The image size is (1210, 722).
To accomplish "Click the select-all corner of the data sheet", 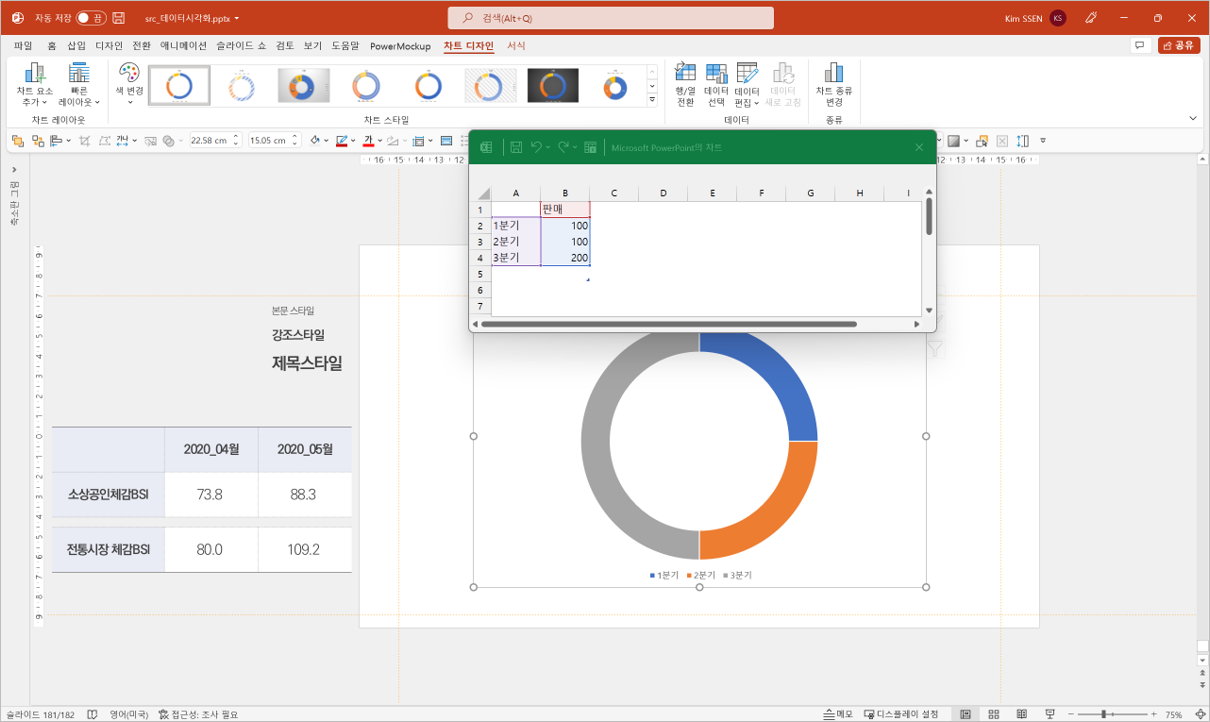I will [483, 193].
